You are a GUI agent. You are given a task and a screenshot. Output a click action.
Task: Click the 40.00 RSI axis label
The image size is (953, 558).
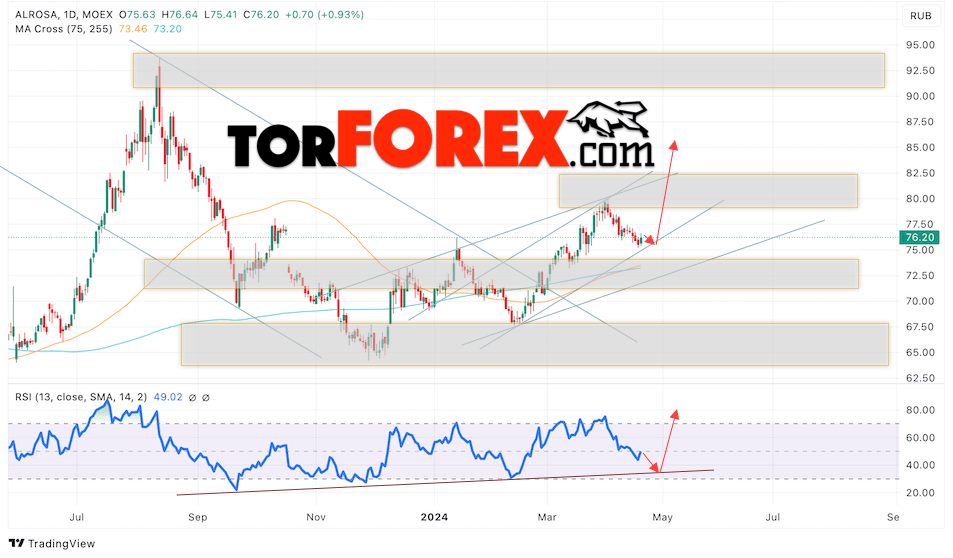click(x=920, y=465)
